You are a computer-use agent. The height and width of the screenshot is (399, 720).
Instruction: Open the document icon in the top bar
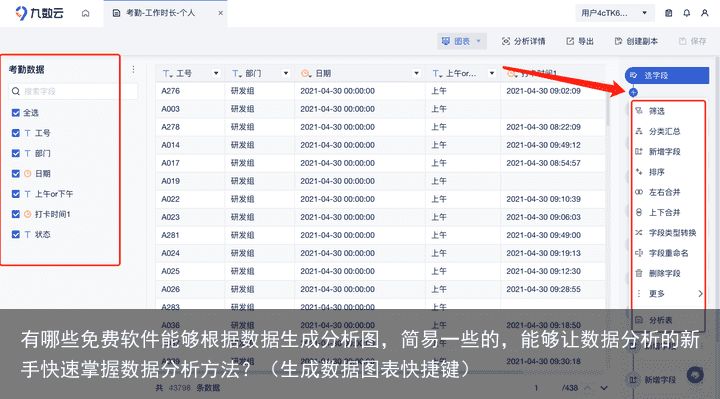[669, 13]
